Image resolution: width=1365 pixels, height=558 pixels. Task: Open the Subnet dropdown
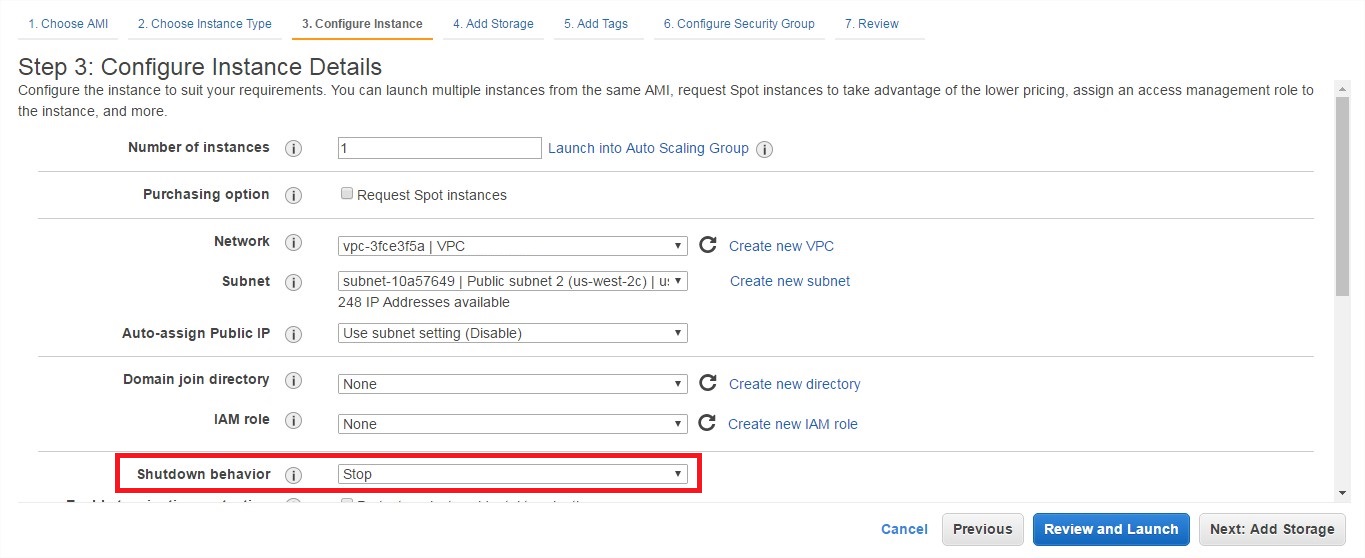513,281
